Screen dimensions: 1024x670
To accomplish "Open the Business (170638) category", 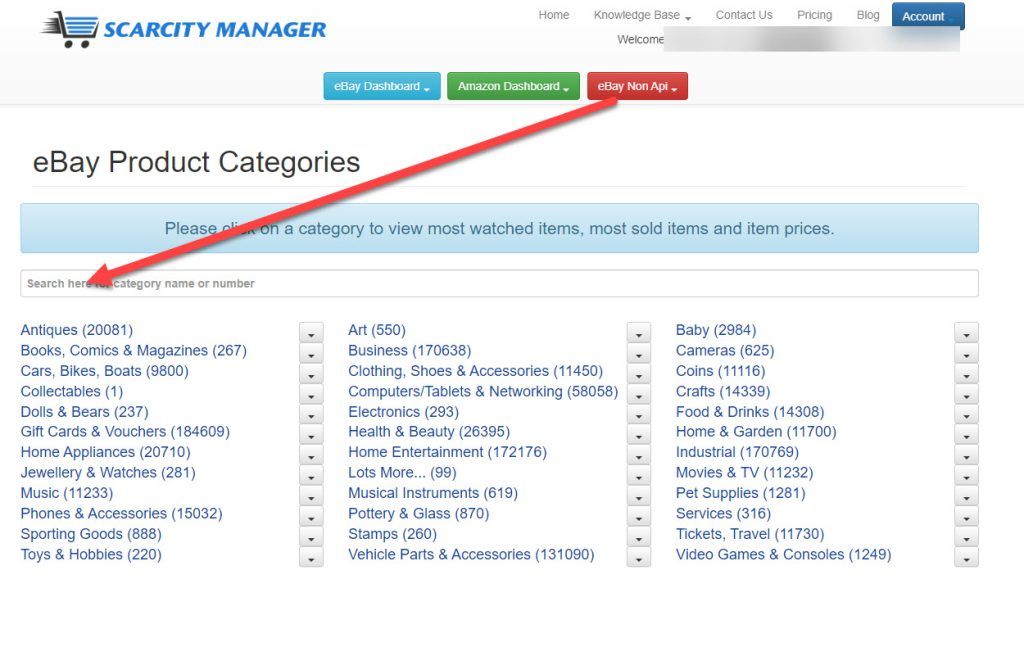I will [409, 351].
